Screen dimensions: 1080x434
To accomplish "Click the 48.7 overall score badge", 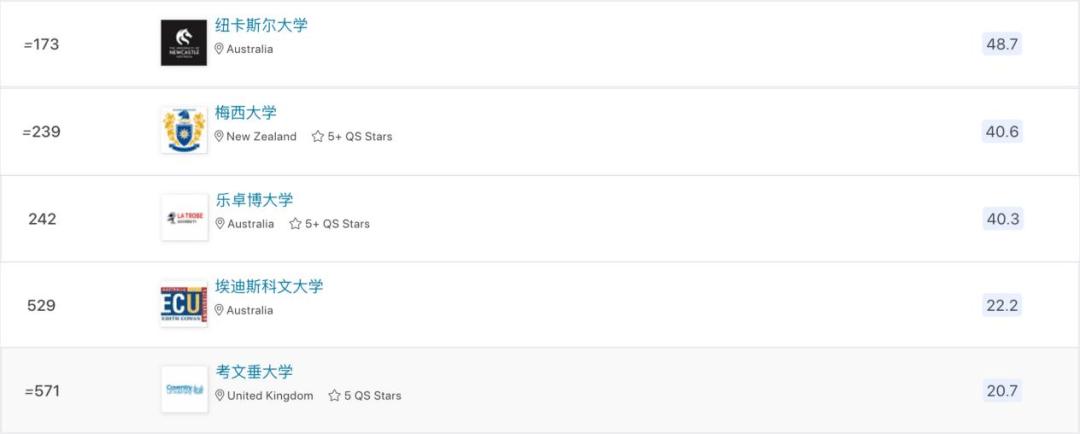I will [x=1002, y=45].
